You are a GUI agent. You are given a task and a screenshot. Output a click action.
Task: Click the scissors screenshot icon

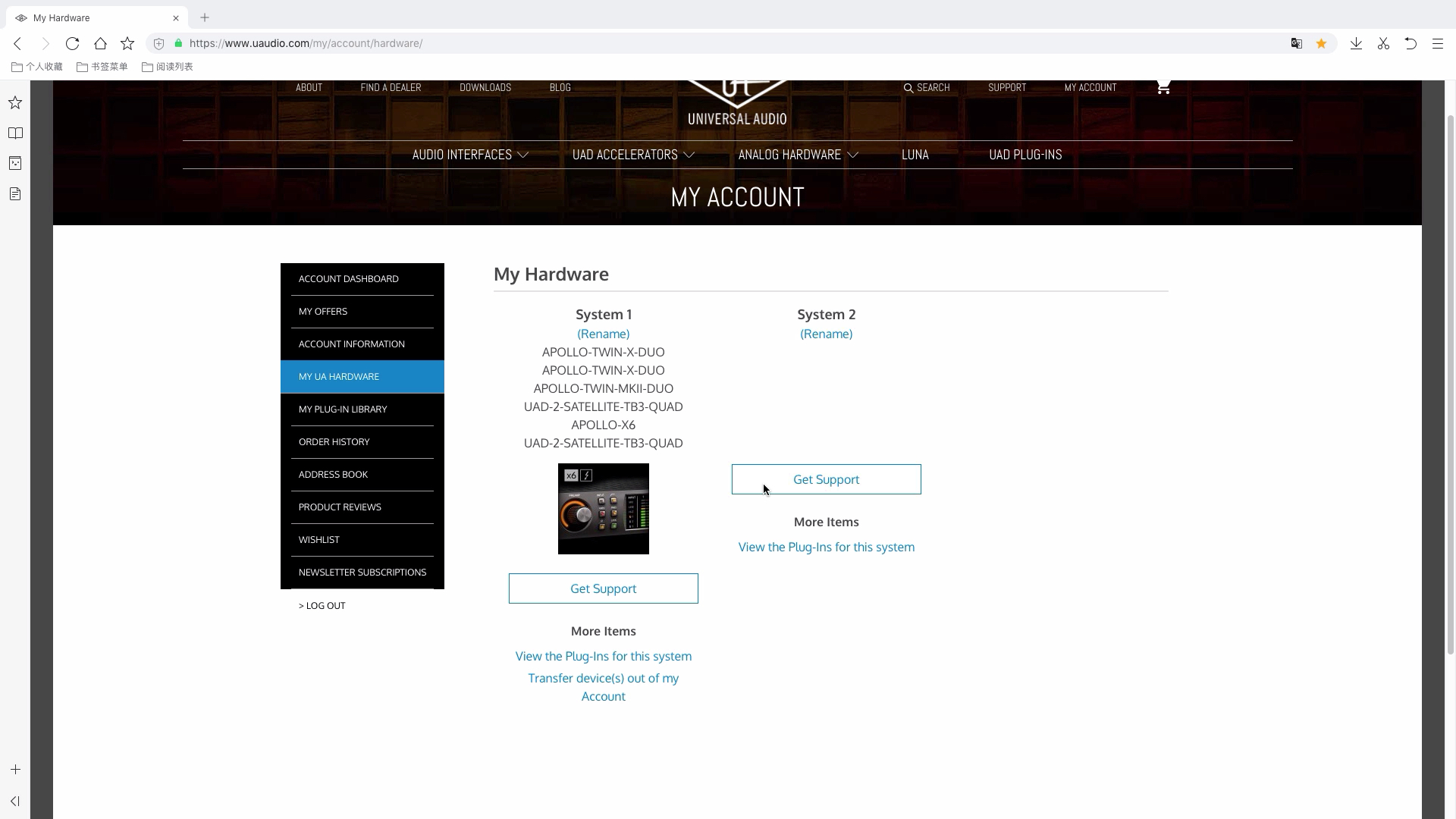pyautogui.click(x=1383, y=43)
